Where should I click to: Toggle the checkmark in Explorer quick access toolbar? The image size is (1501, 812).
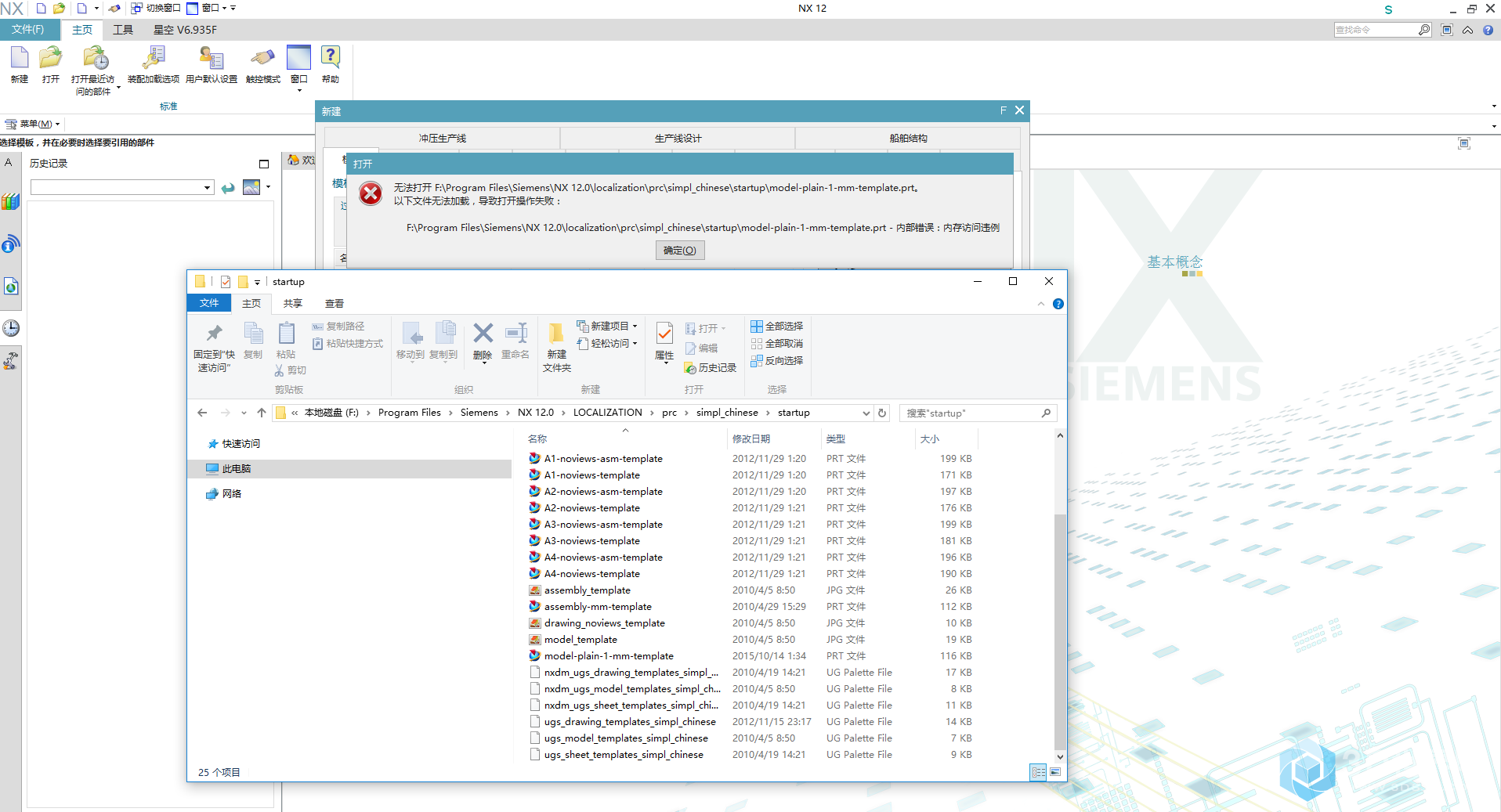pos(226,282)
